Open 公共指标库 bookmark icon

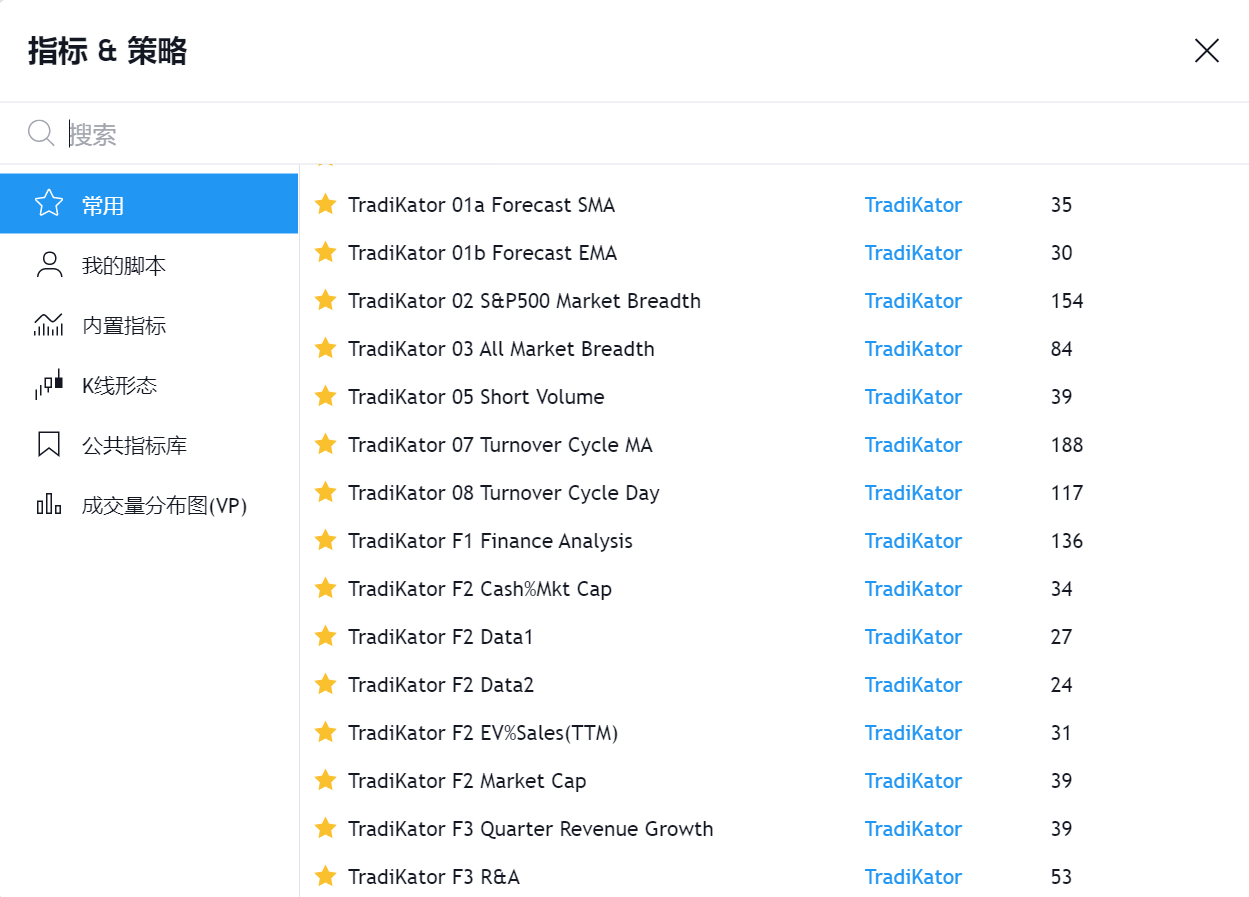(48, 445)
